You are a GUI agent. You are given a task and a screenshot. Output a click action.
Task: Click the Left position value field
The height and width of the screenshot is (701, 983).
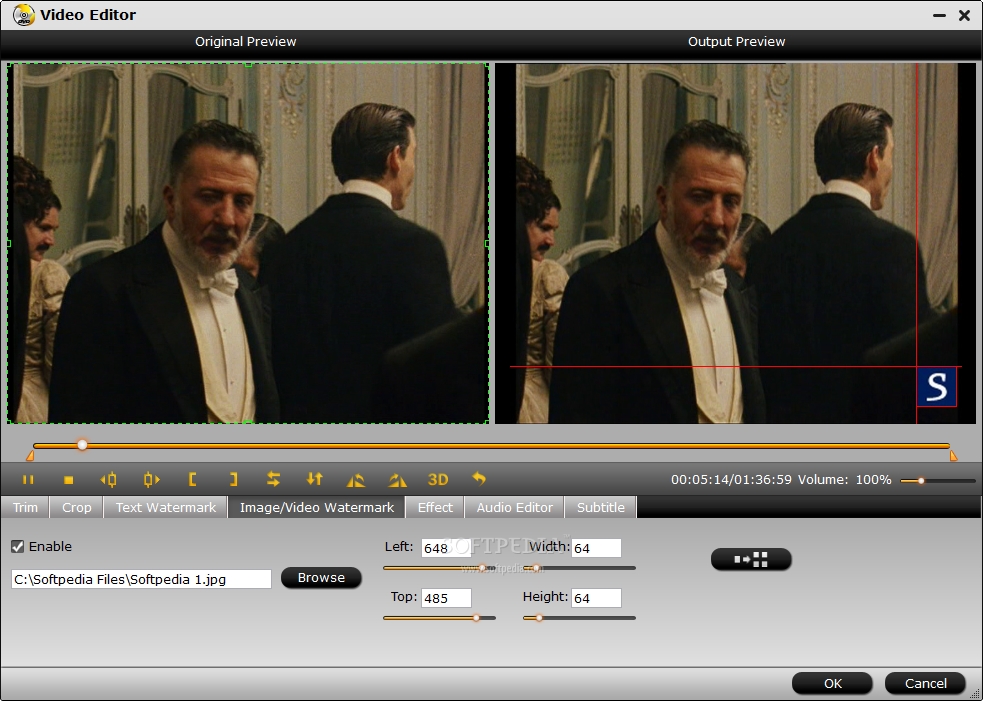point(446,548)
